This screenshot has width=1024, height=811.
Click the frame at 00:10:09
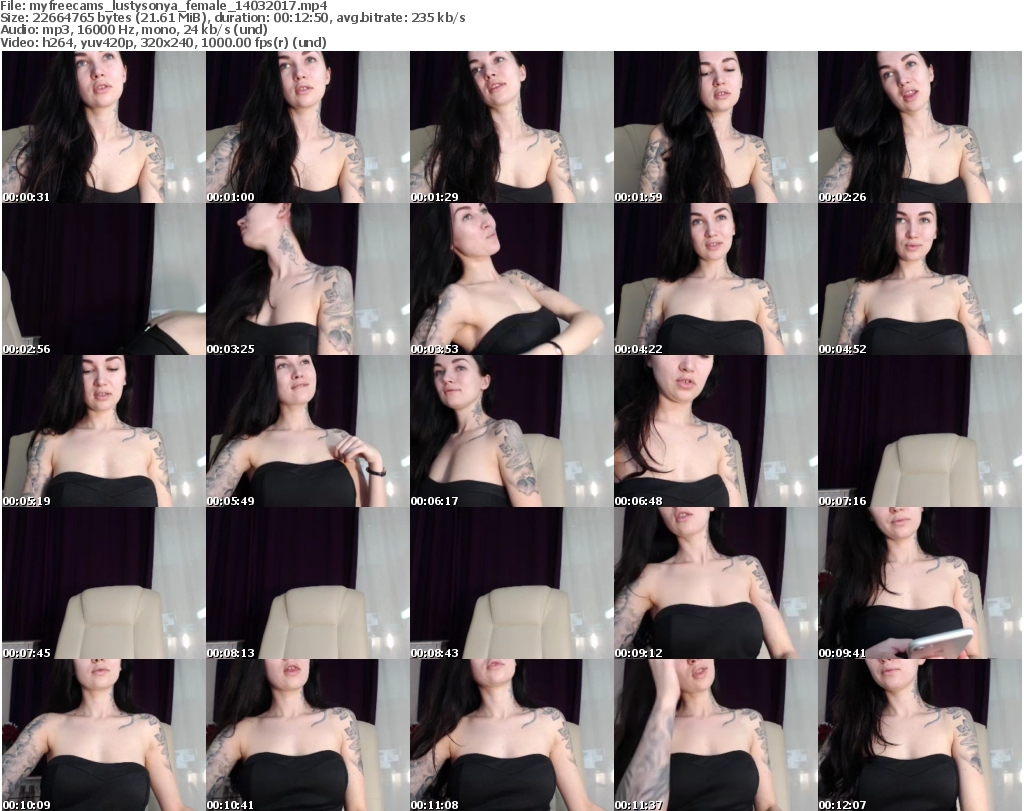103,735
